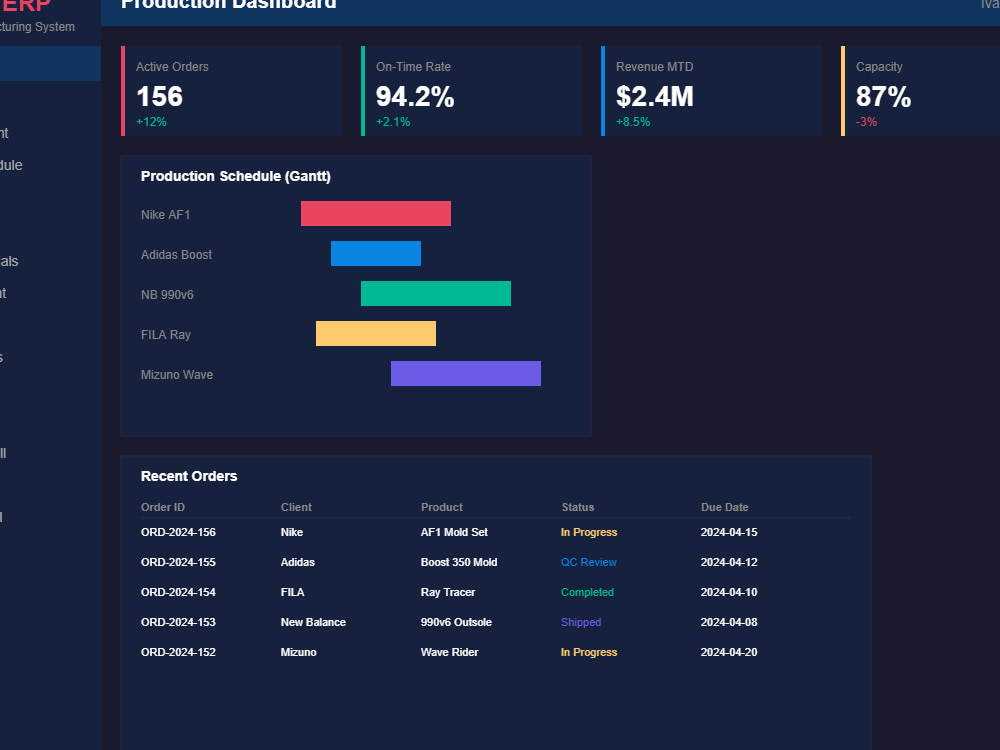The height and width of the screenshot is (750, 1000).
Task: Click due date 2024-04-12
Action: tap(729, 562)
